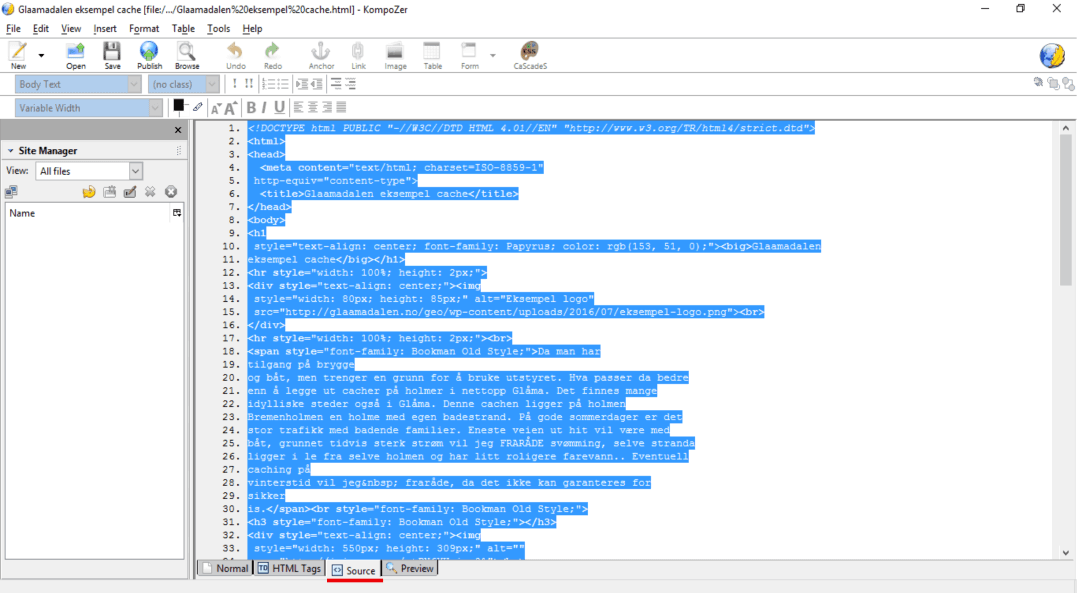Open the Tools menu

[218, 29]
